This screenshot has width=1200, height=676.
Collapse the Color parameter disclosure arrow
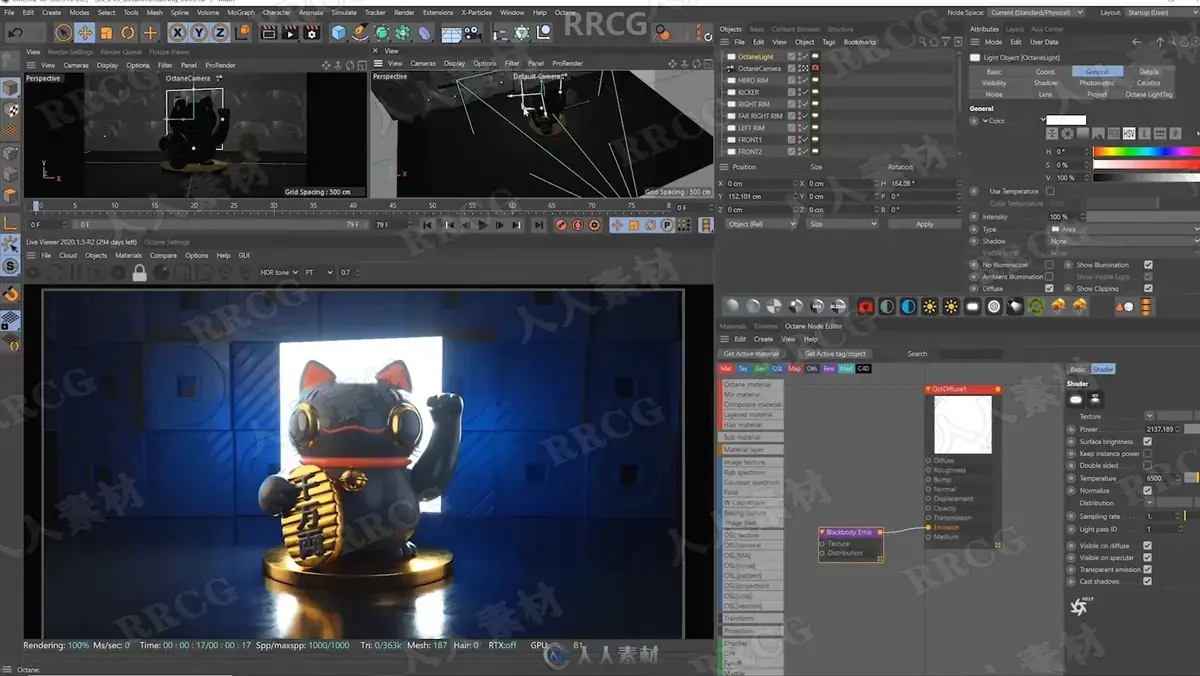[x=984, y=121]
